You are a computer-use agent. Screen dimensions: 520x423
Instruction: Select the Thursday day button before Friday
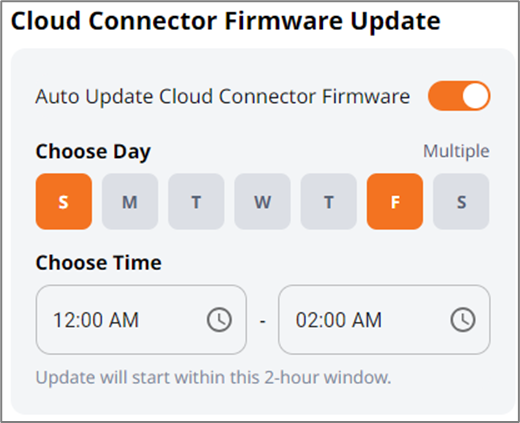pos(329,201)
